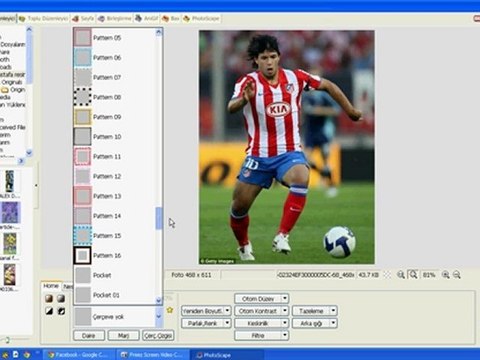
Task: Select the Origin folder in tree
Action: tap(13, 90)
